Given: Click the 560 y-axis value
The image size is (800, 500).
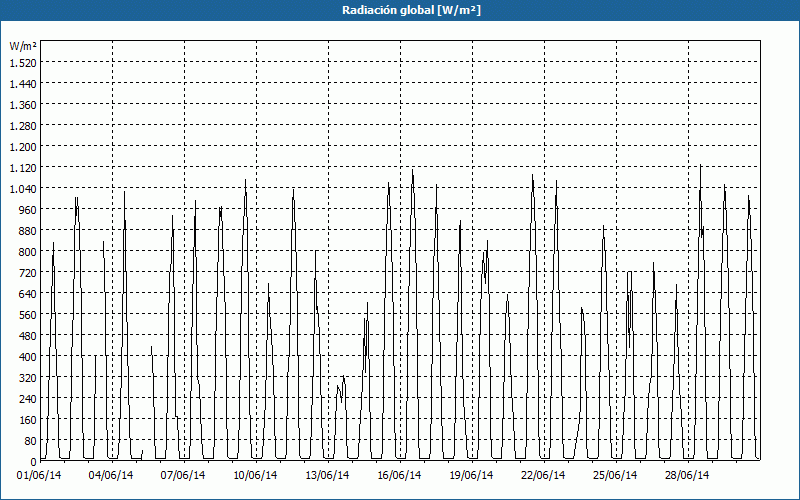Looking at the screenshot, I should tap(28, 315).
